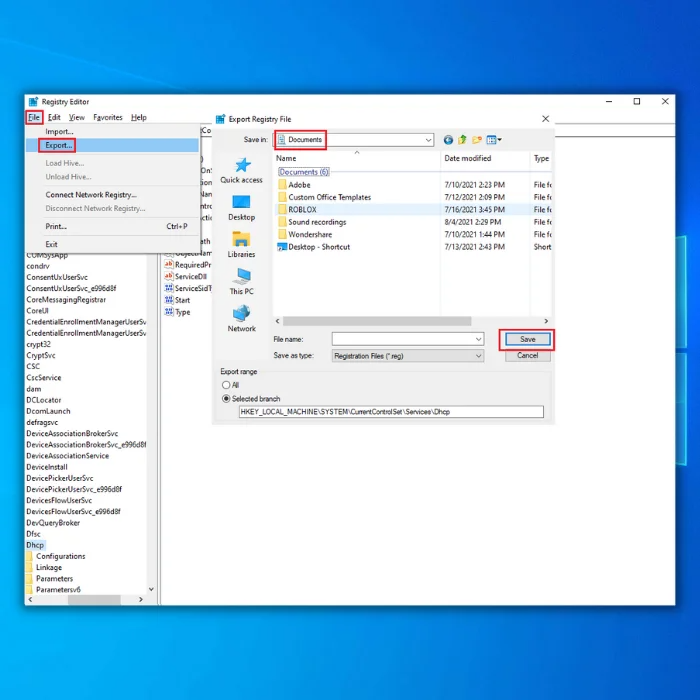Select This PC in the places bar
This screenshot has width=700, height=700.
[x=241, y=281]
